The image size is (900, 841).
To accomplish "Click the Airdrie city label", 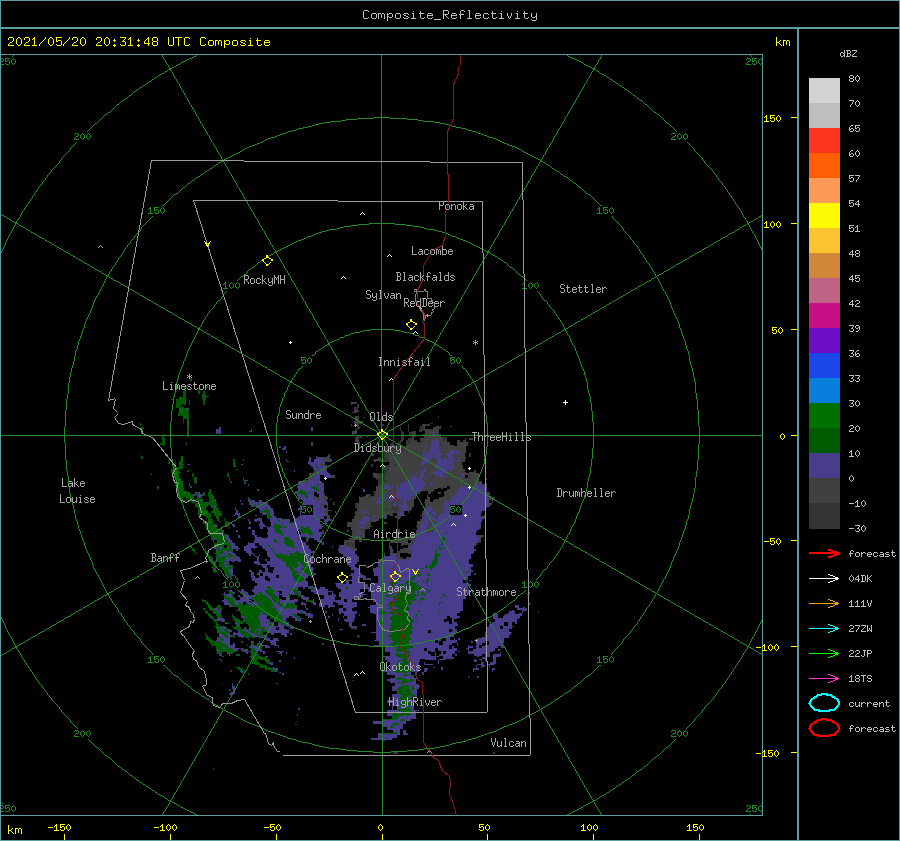I will click(394, 534).
